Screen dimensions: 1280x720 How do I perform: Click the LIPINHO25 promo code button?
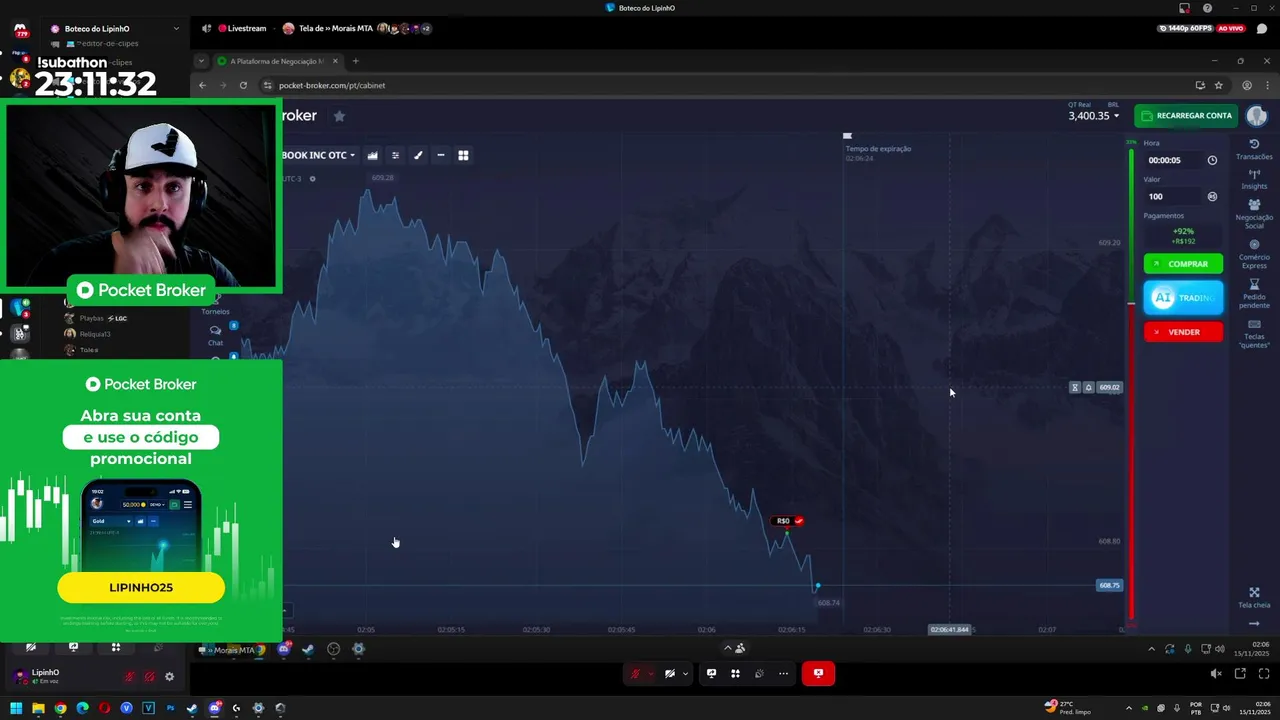[x=141, y=588]
